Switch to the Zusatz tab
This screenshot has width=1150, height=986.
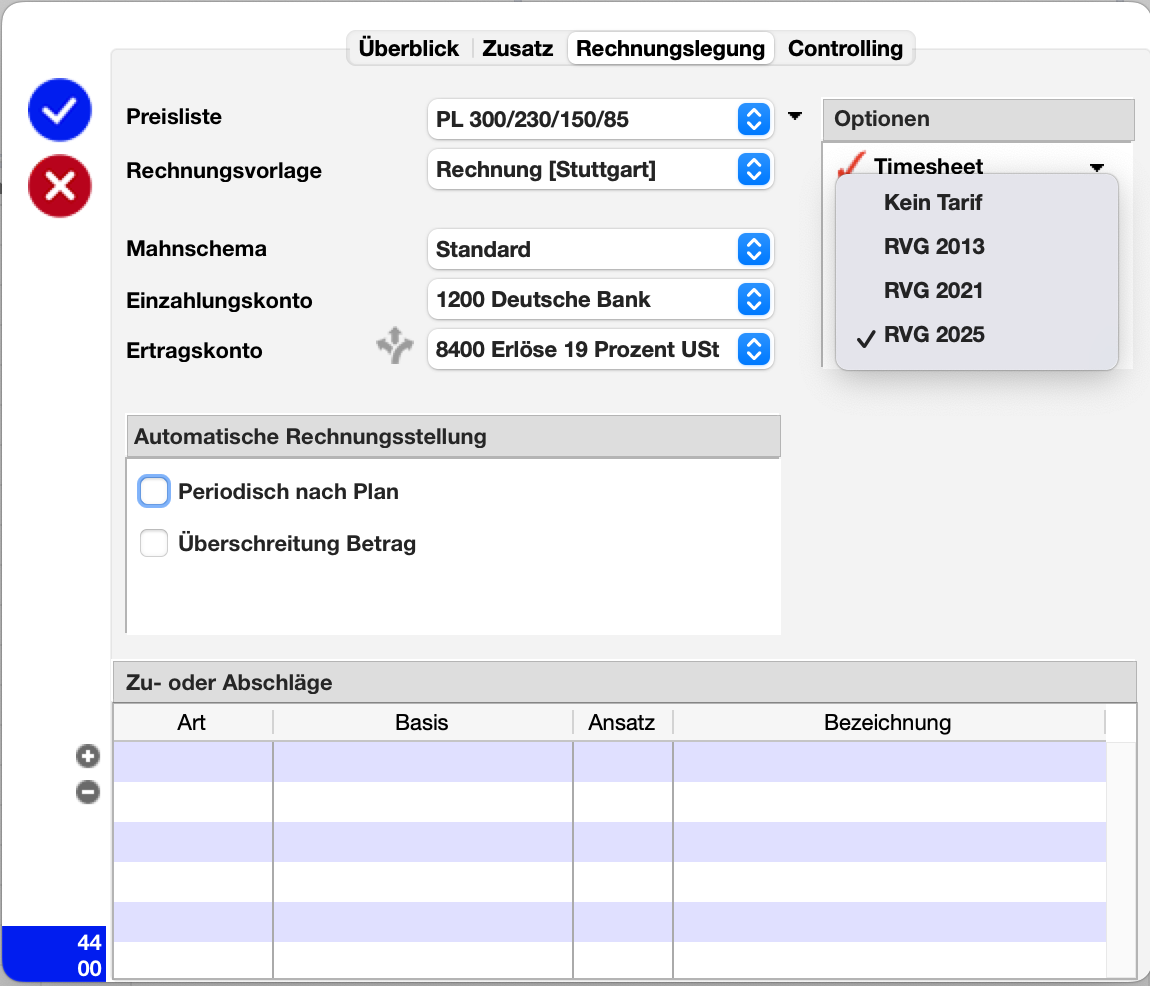pos(518,48)
